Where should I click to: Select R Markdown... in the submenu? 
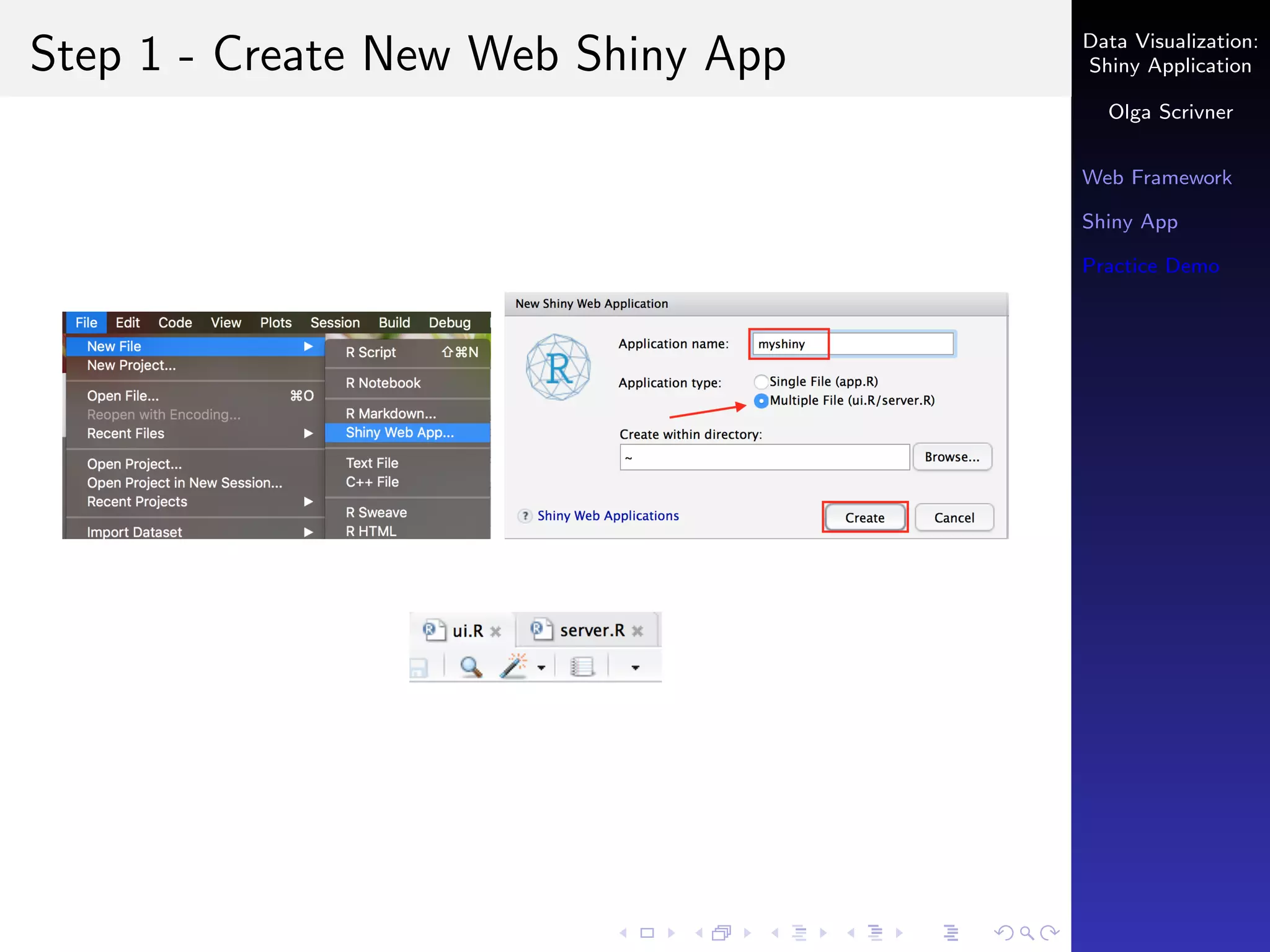pos(408,413)
